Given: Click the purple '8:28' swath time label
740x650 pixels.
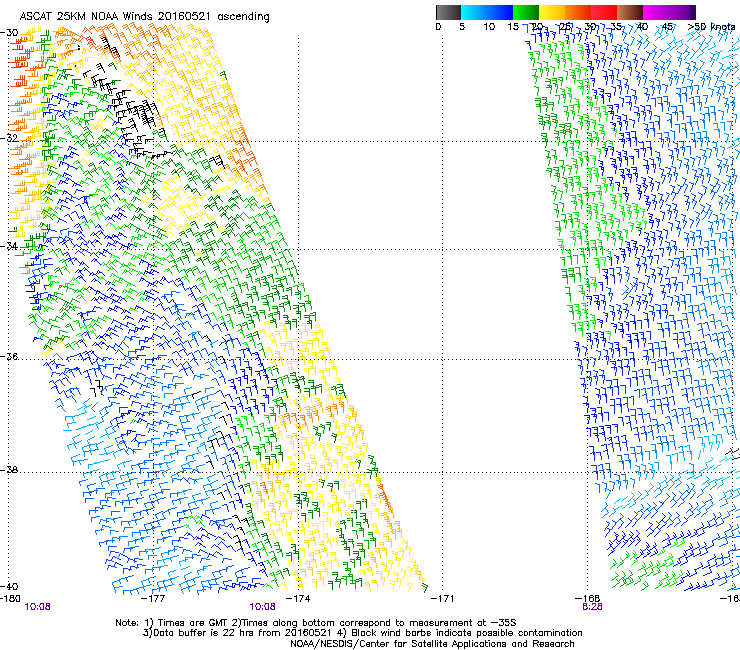Looking at the screenshot, I should 592,607.
